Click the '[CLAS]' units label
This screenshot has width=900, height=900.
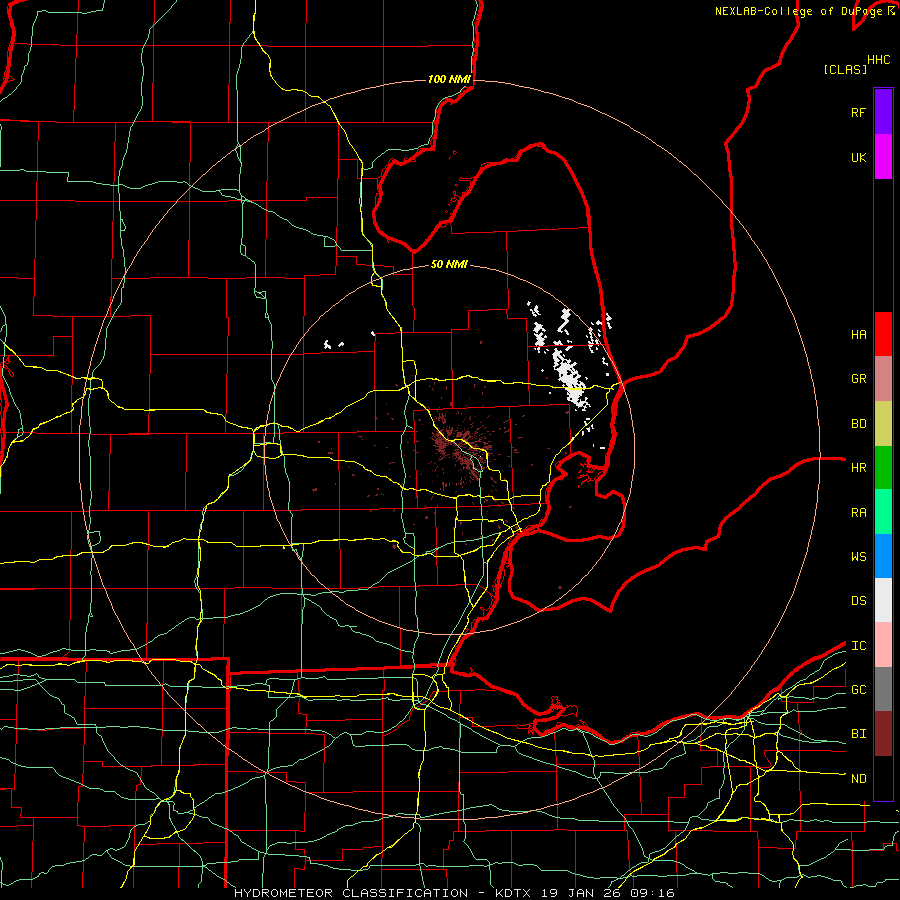845,69
